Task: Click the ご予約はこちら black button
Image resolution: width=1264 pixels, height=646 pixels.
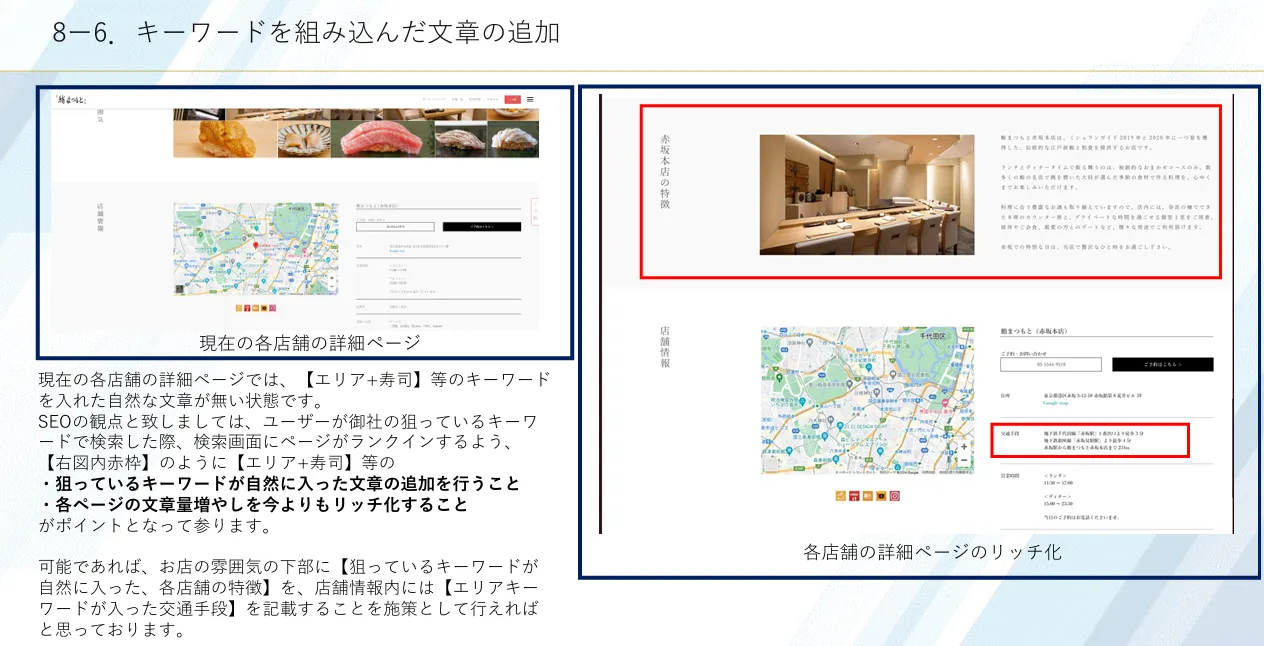Action: [x=1162, y=365]
